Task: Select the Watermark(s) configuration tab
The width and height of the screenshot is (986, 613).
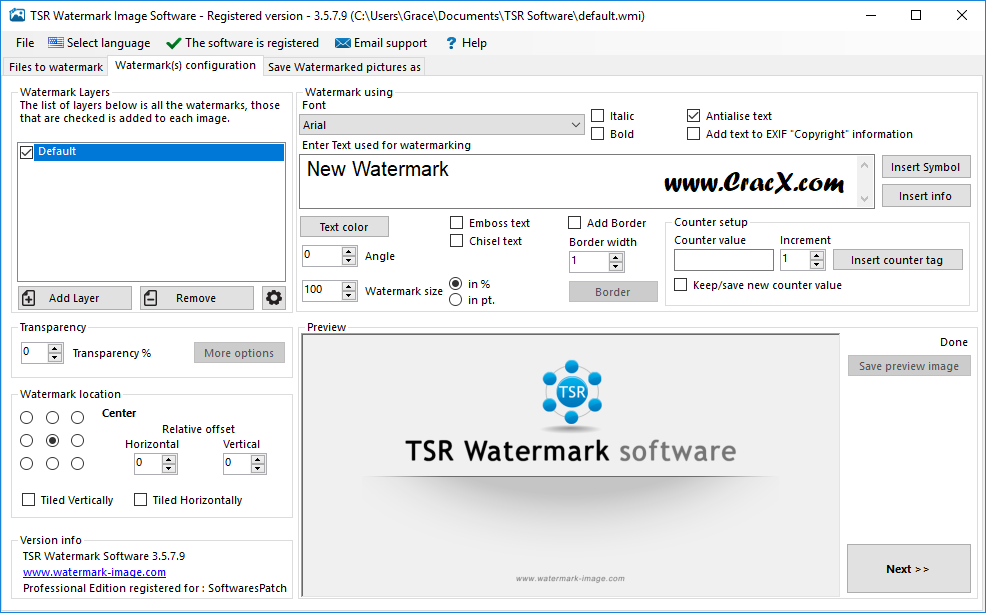Action: (186, 65)
